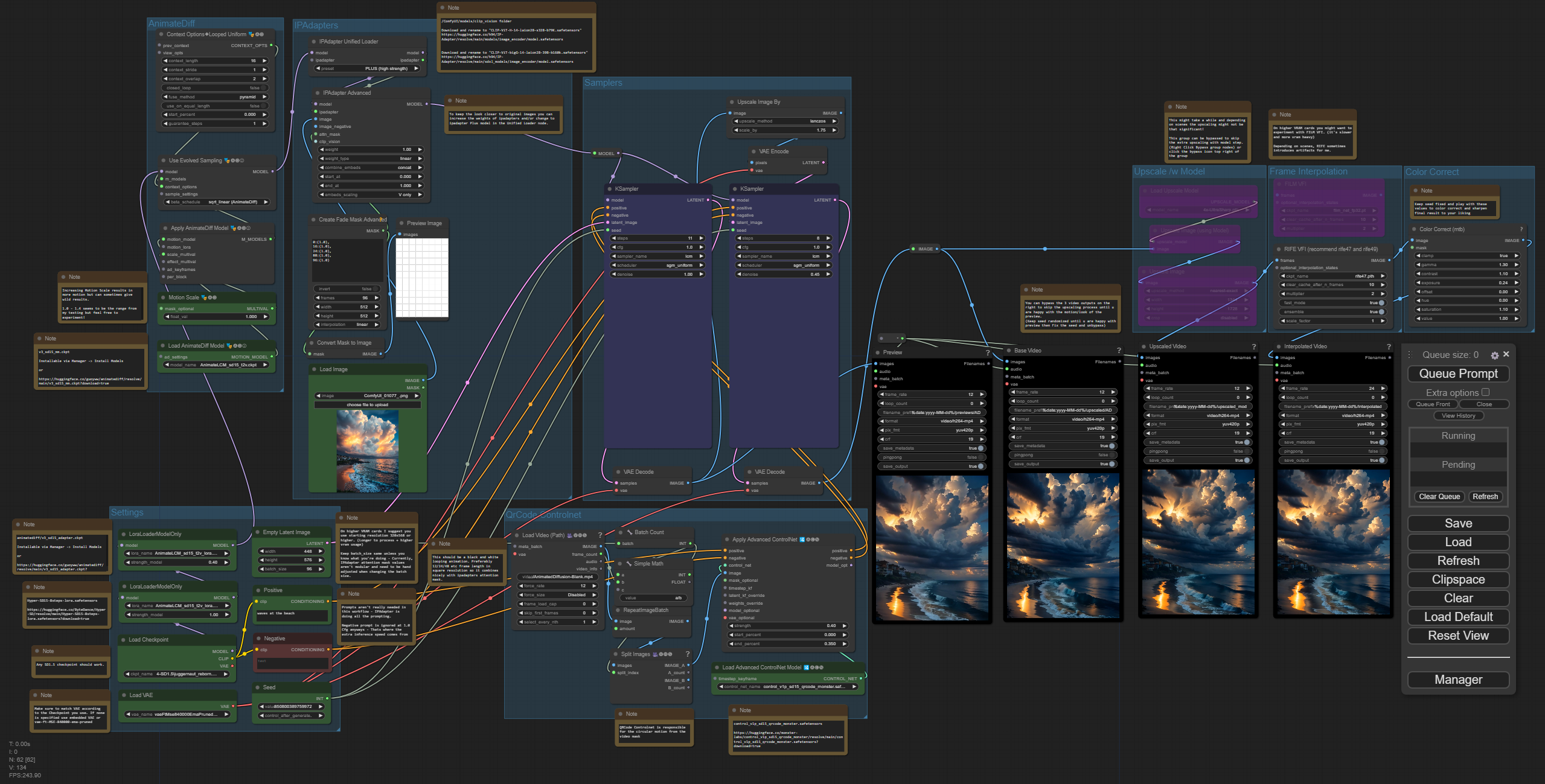Click help icon on Split Images node

687,654
